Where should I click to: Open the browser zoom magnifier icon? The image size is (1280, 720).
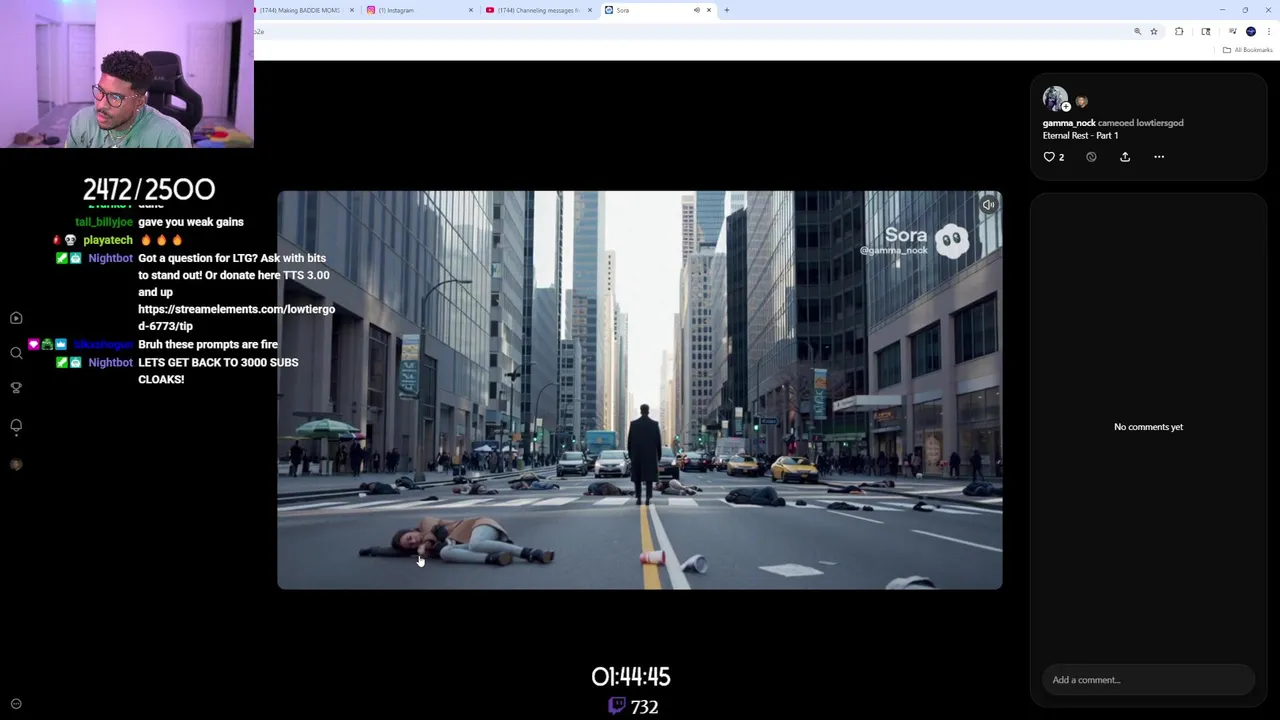[x=1137, y=32]
